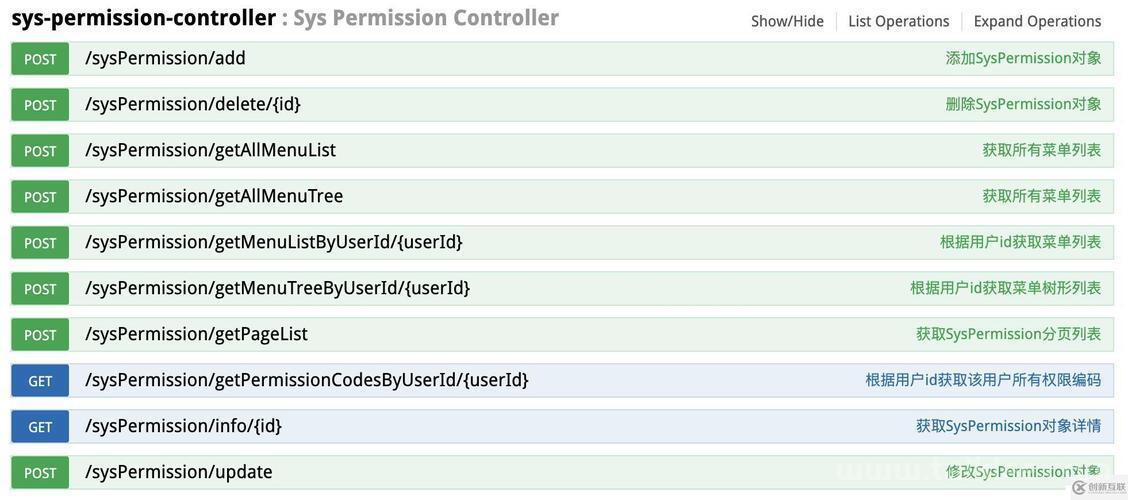The image size is (1128, 500).
Task: Click 根据用户id获取该用户所有权限编码 description
Action: (983, 380)
